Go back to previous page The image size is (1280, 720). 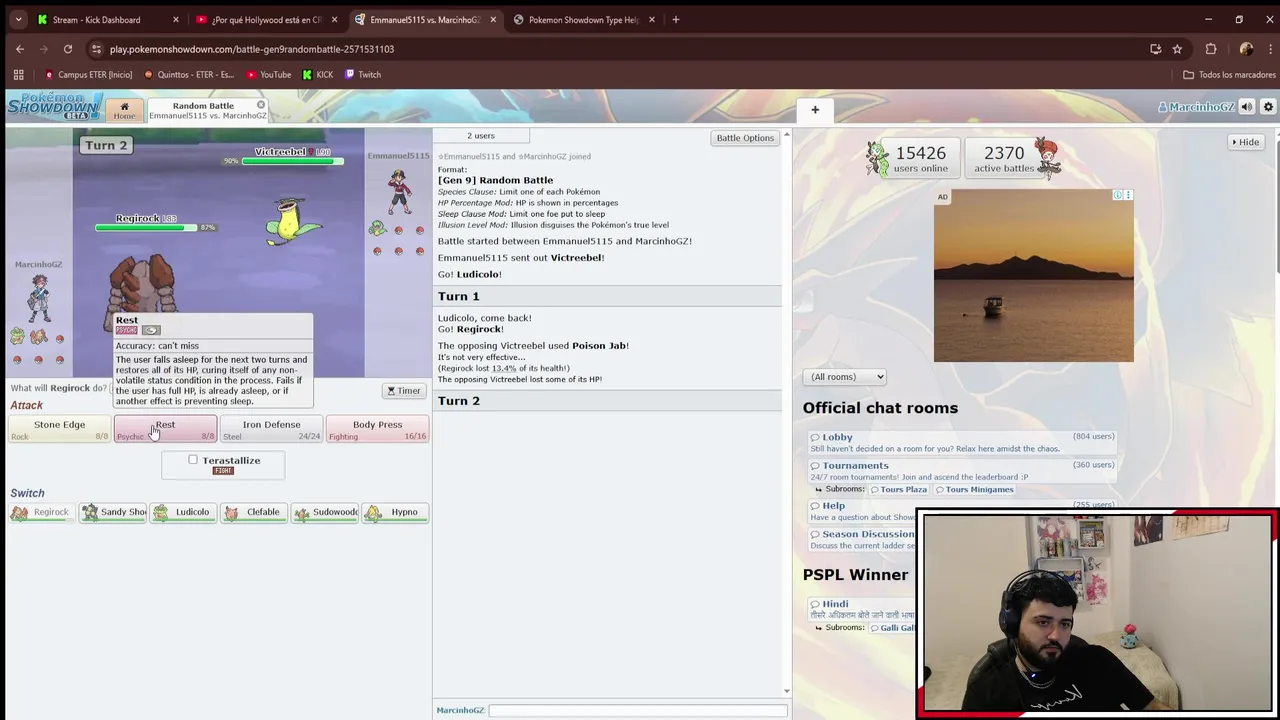point(20,49)
